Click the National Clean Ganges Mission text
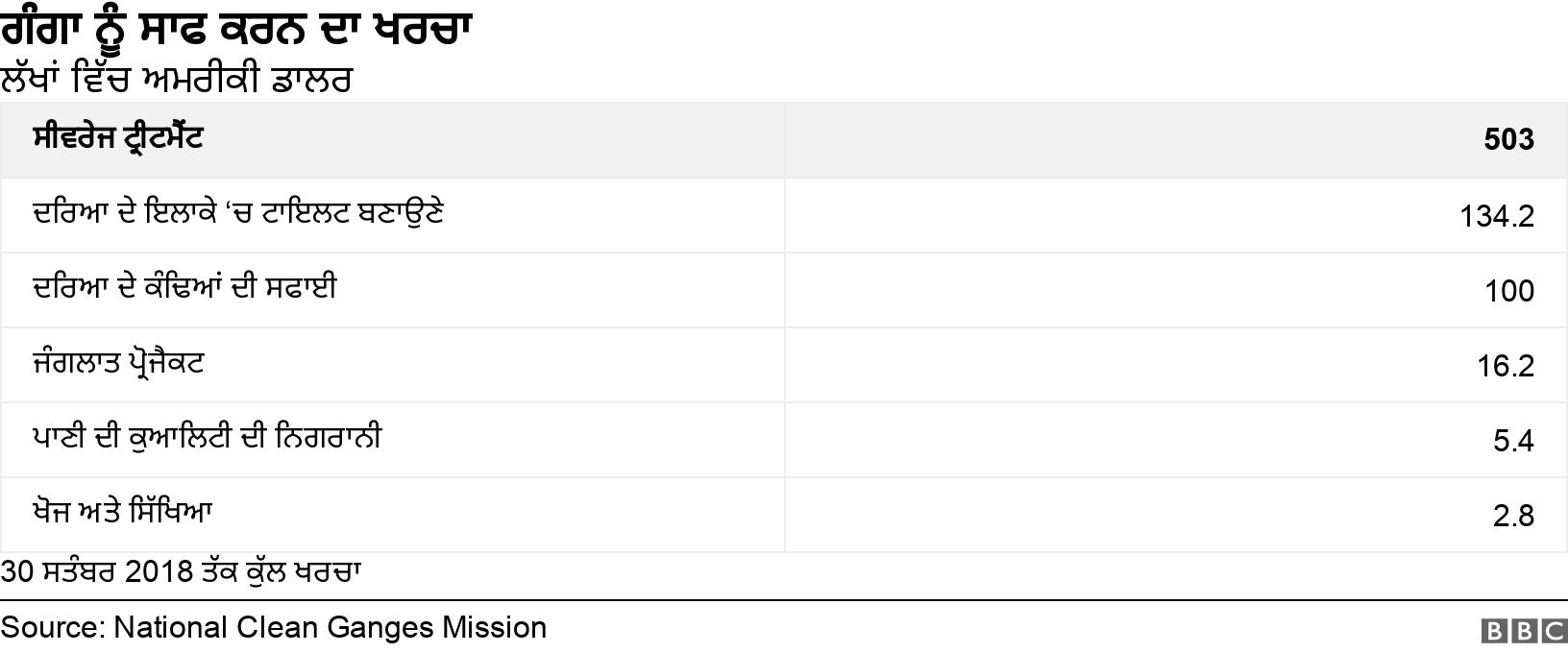The width and height of the screenshot is (1568, 653). (x=330, y=628)
